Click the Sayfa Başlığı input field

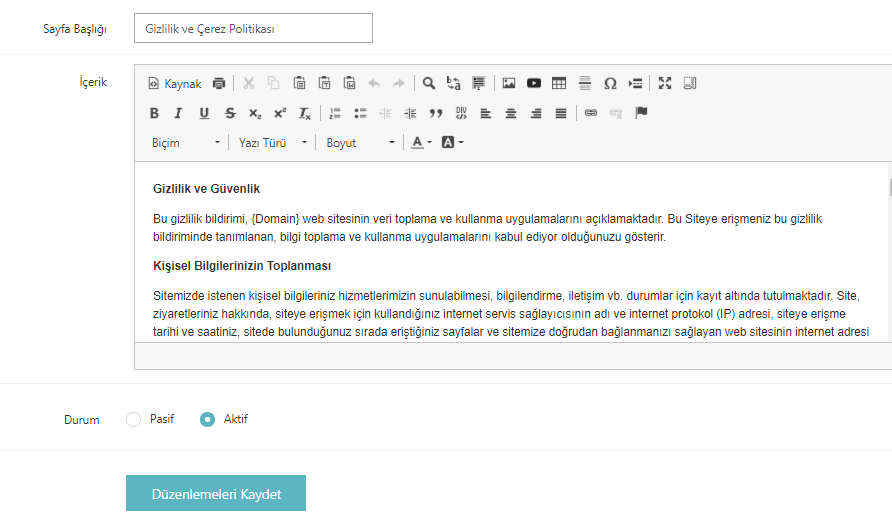tap(253, 28)
